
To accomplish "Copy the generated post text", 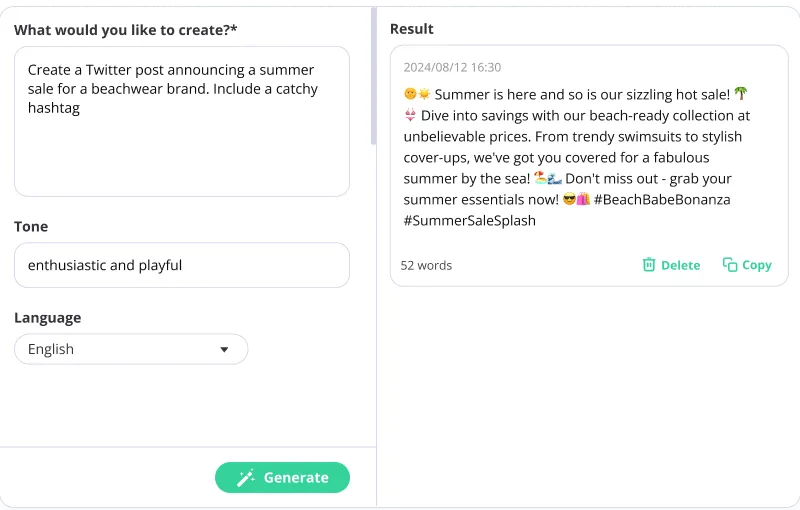I will [x=747, y=265].
